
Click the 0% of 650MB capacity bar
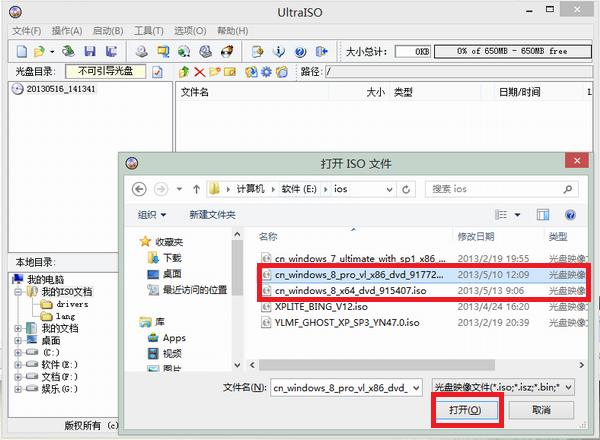point(513,51)
